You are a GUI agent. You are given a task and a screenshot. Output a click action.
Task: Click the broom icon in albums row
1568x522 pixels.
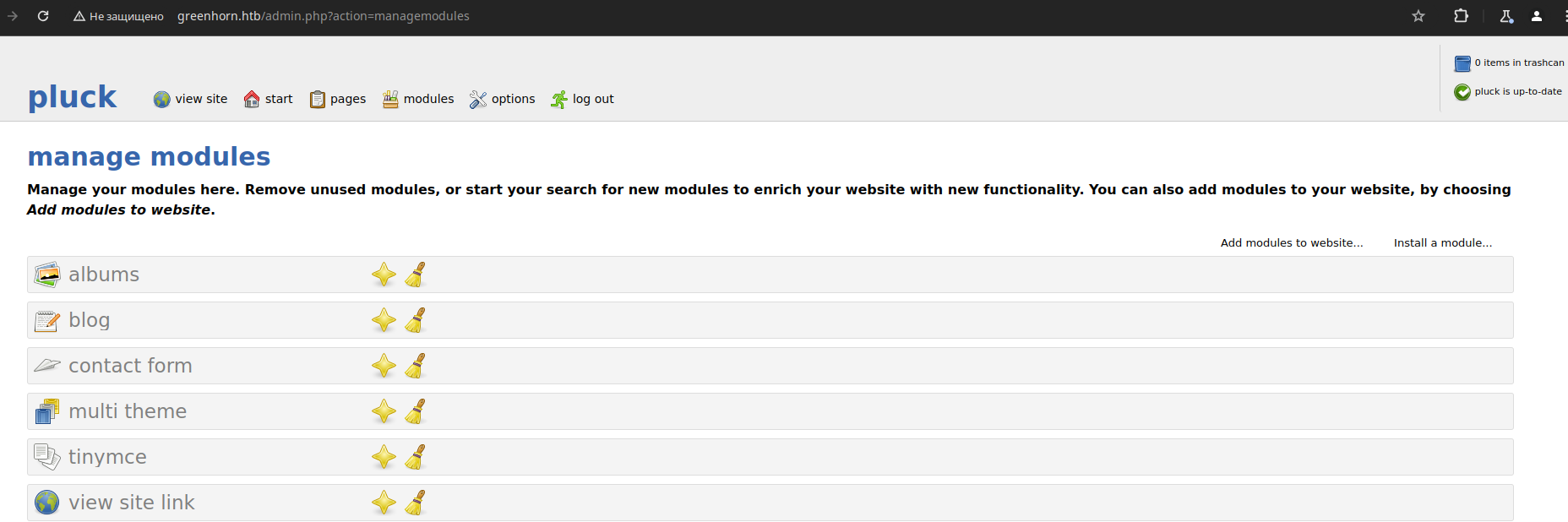tap(415, 275)
